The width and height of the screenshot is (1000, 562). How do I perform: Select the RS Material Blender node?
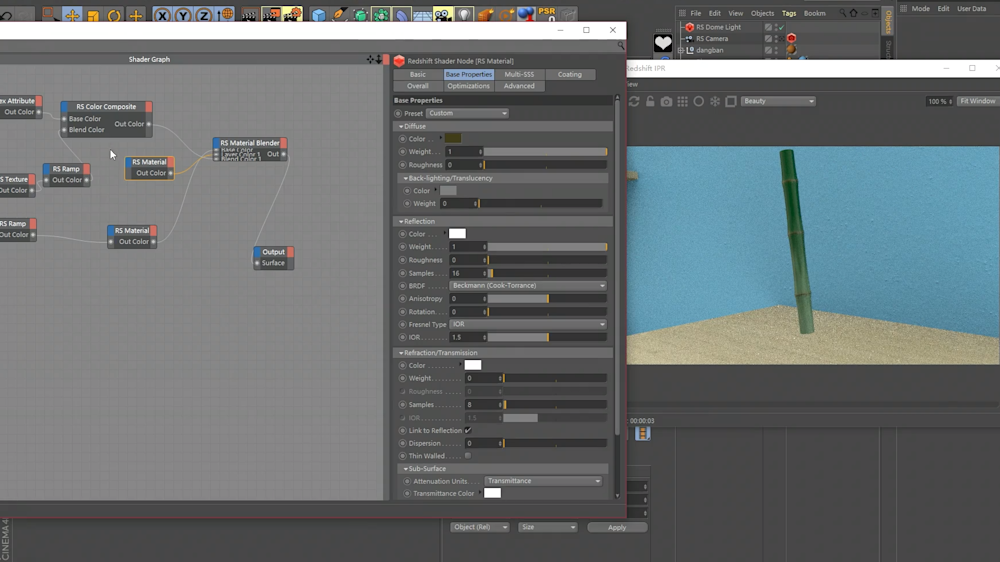(x=249, y=143)
